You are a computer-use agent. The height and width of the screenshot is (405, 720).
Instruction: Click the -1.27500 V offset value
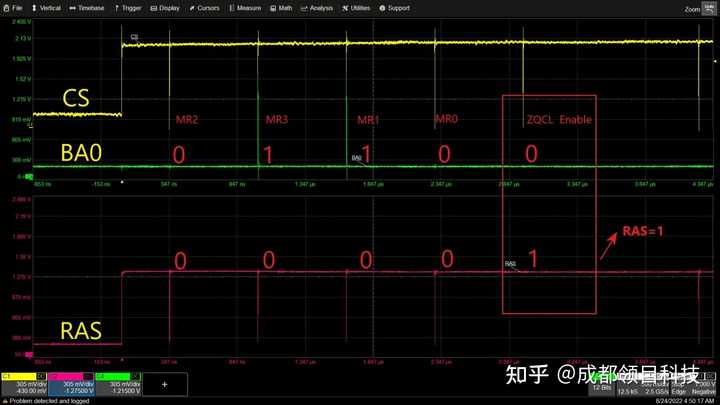pos(78,391)
